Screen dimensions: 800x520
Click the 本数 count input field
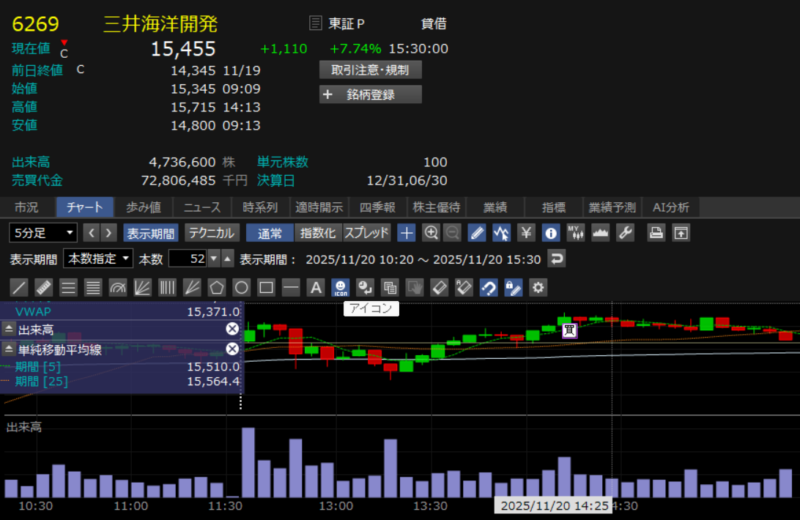click(187, 259)
